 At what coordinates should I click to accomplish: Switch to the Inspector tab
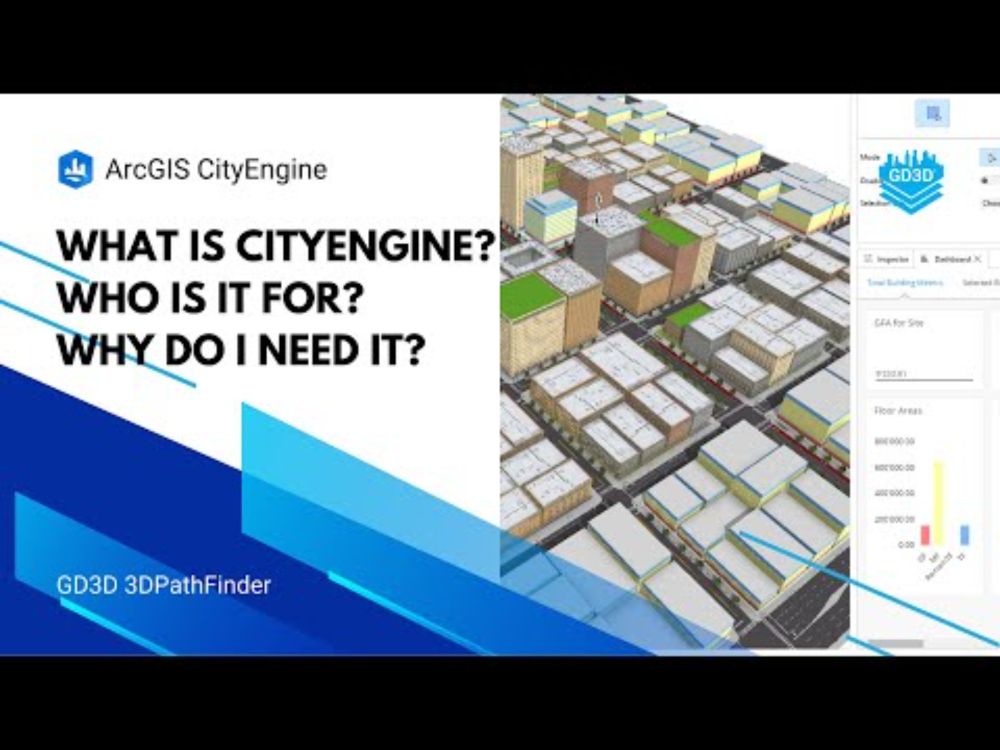[887, 259]
